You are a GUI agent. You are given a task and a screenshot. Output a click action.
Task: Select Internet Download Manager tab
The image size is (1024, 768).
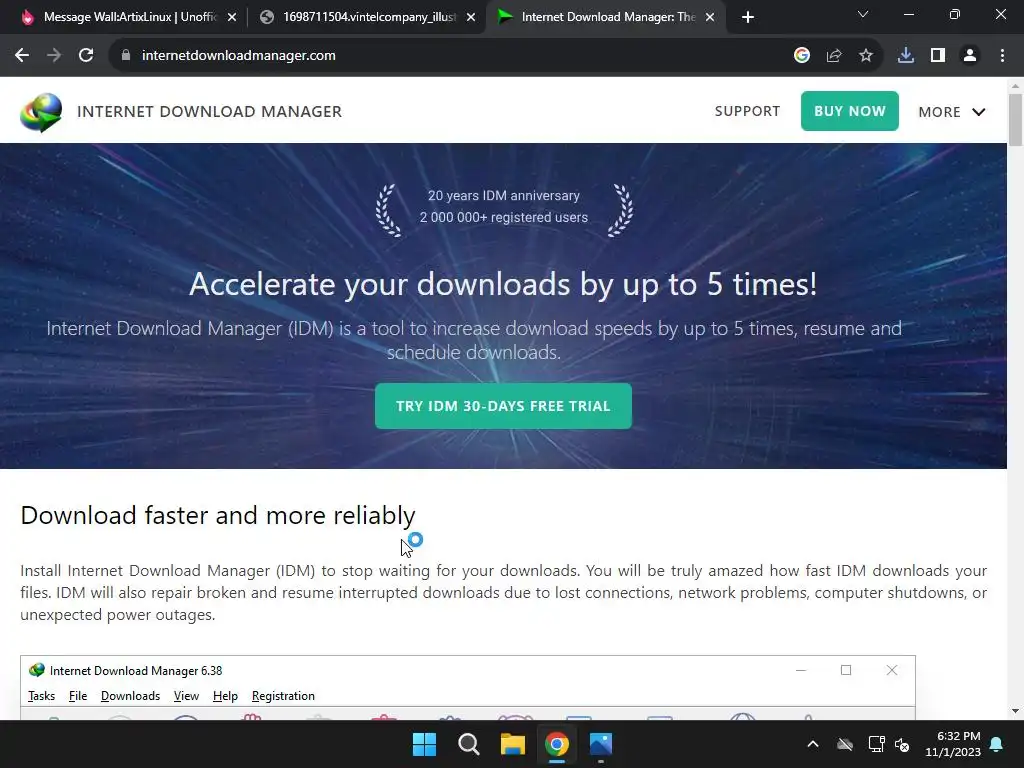[604, 17]
